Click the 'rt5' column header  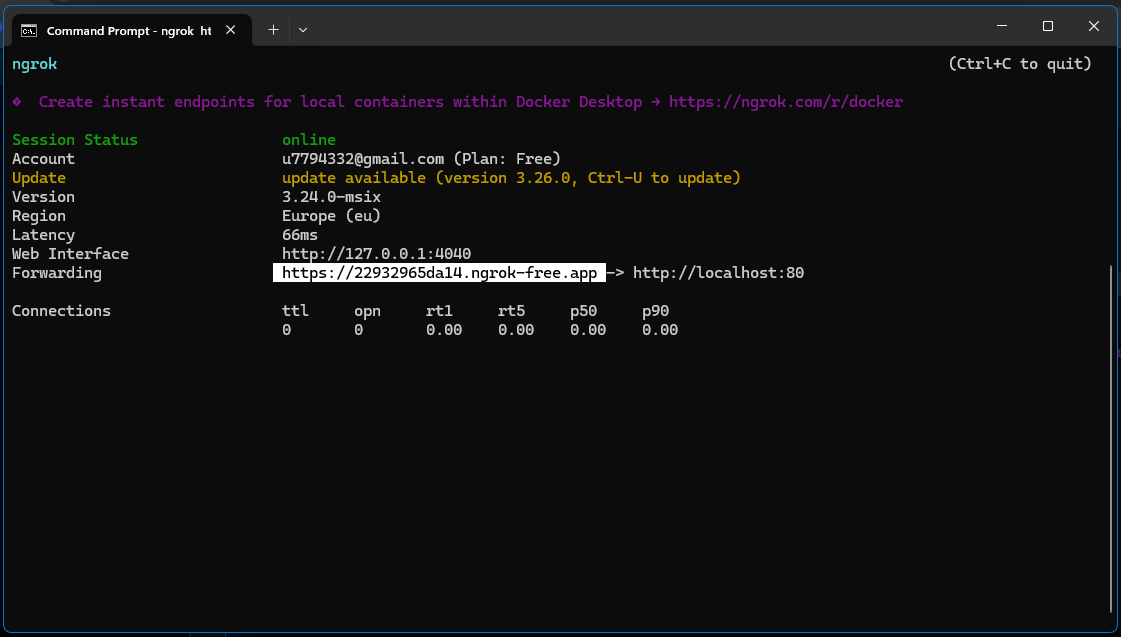511,310
